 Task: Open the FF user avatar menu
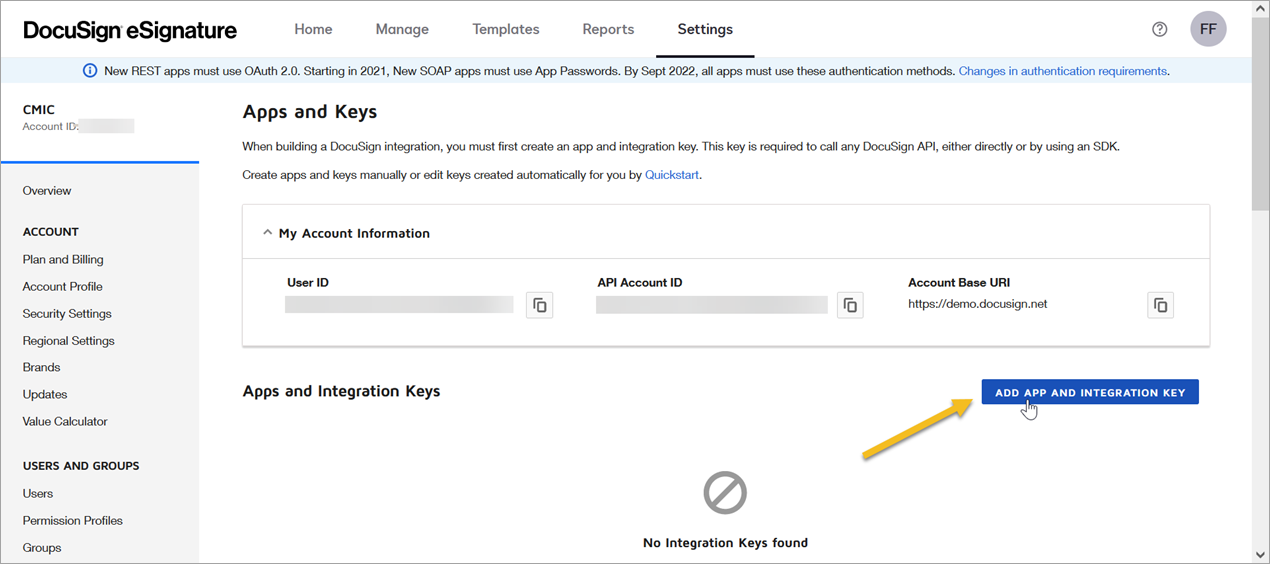[1208, 29]
